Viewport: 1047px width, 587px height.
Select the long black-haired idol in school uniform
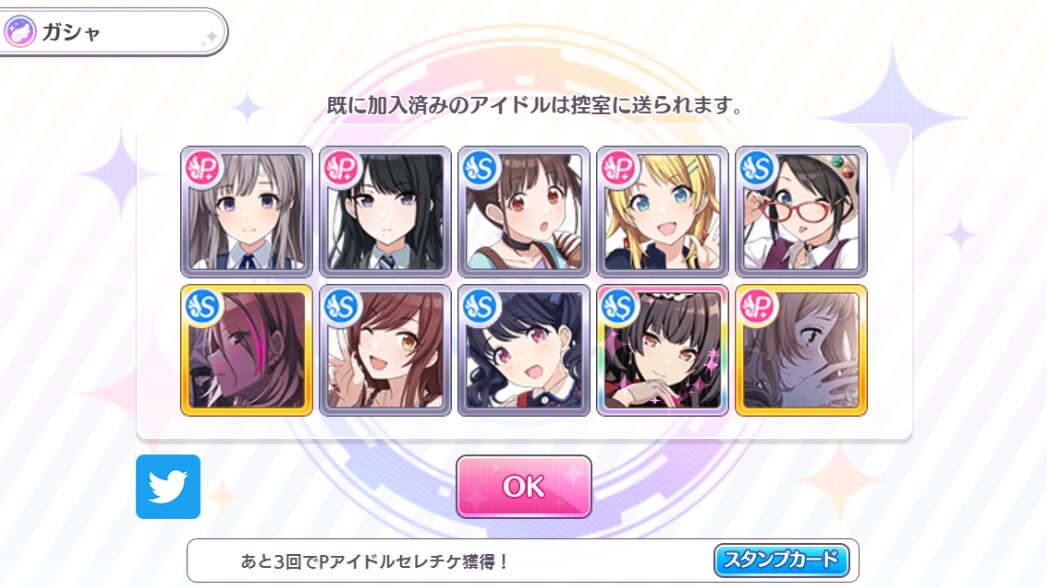385,212
